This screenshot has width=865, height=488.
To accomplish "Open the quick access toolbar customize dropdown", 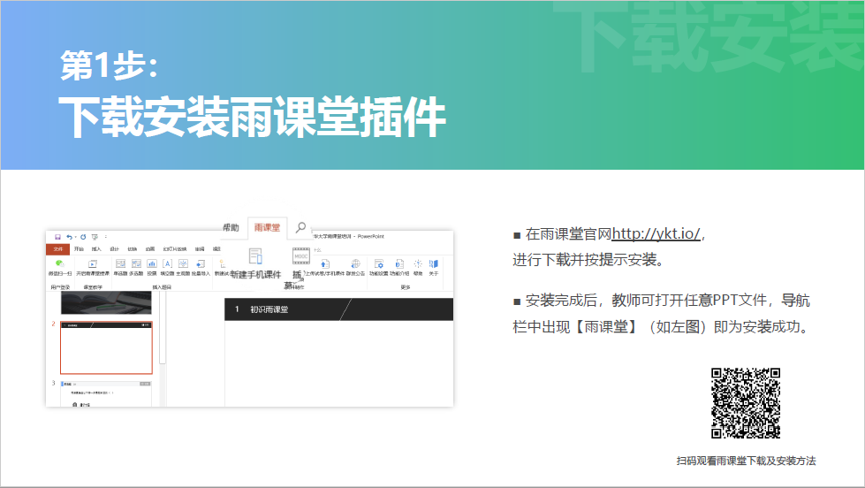I will [x=106, y=237].
